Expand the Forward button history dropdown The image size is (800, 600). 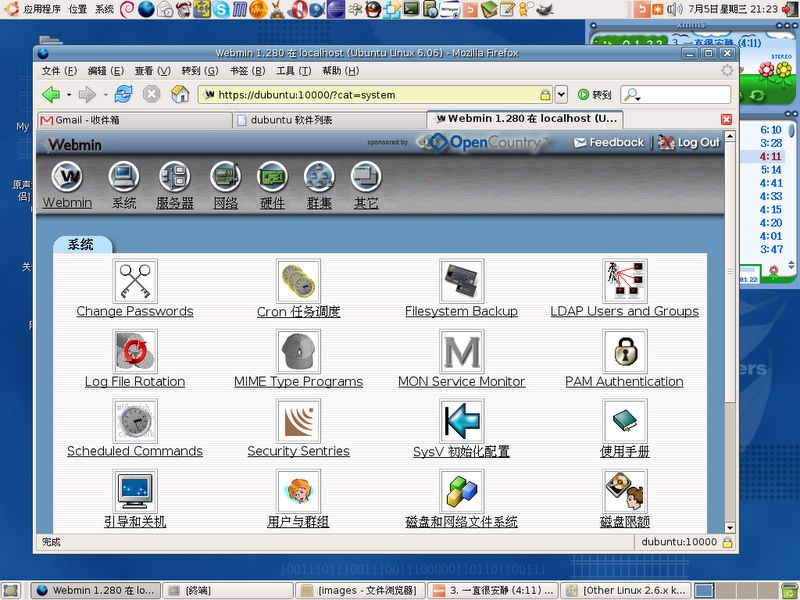click(105, 95)
